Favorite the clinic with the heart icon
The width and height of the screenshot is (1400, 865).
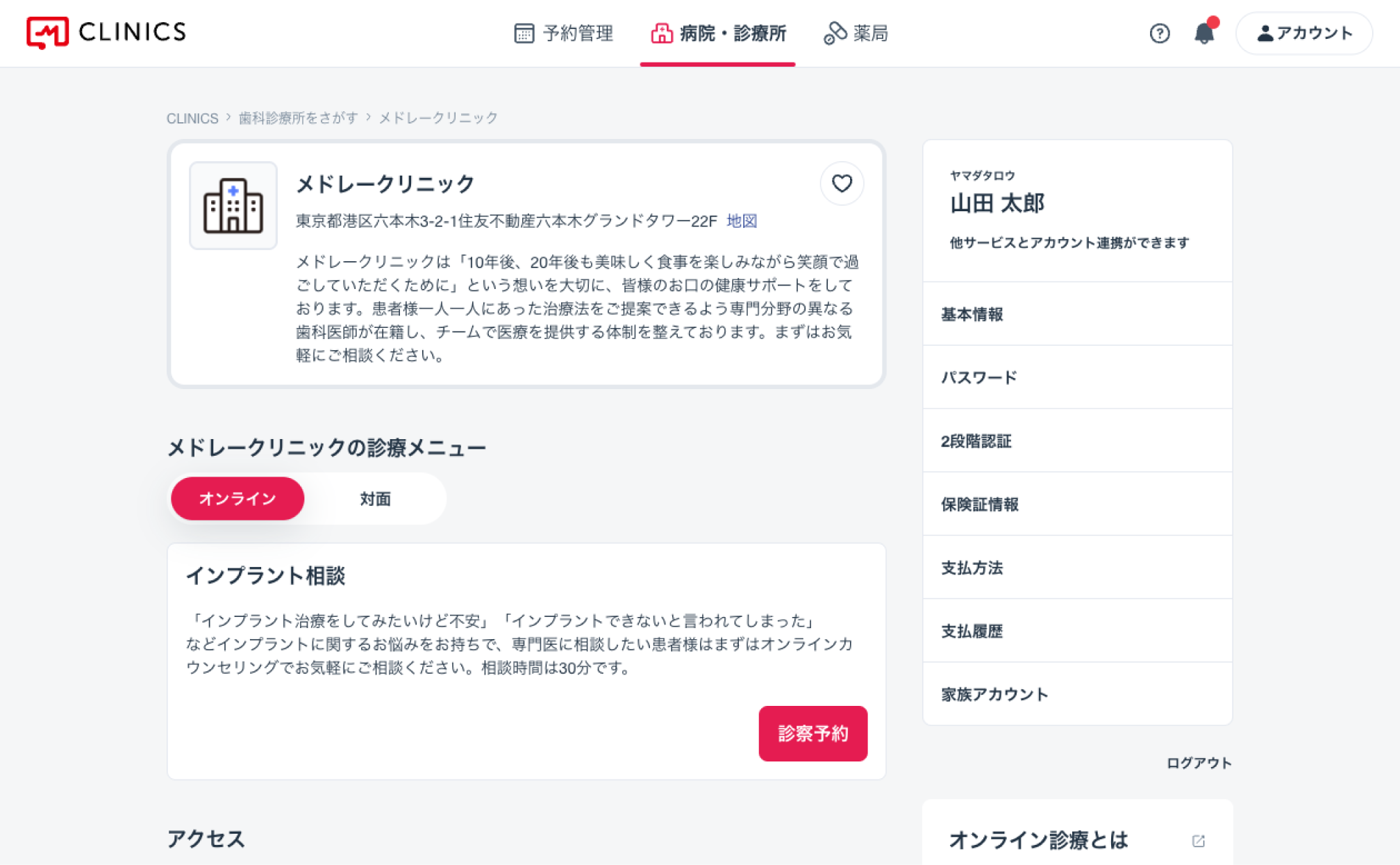[x=842, y=183]
